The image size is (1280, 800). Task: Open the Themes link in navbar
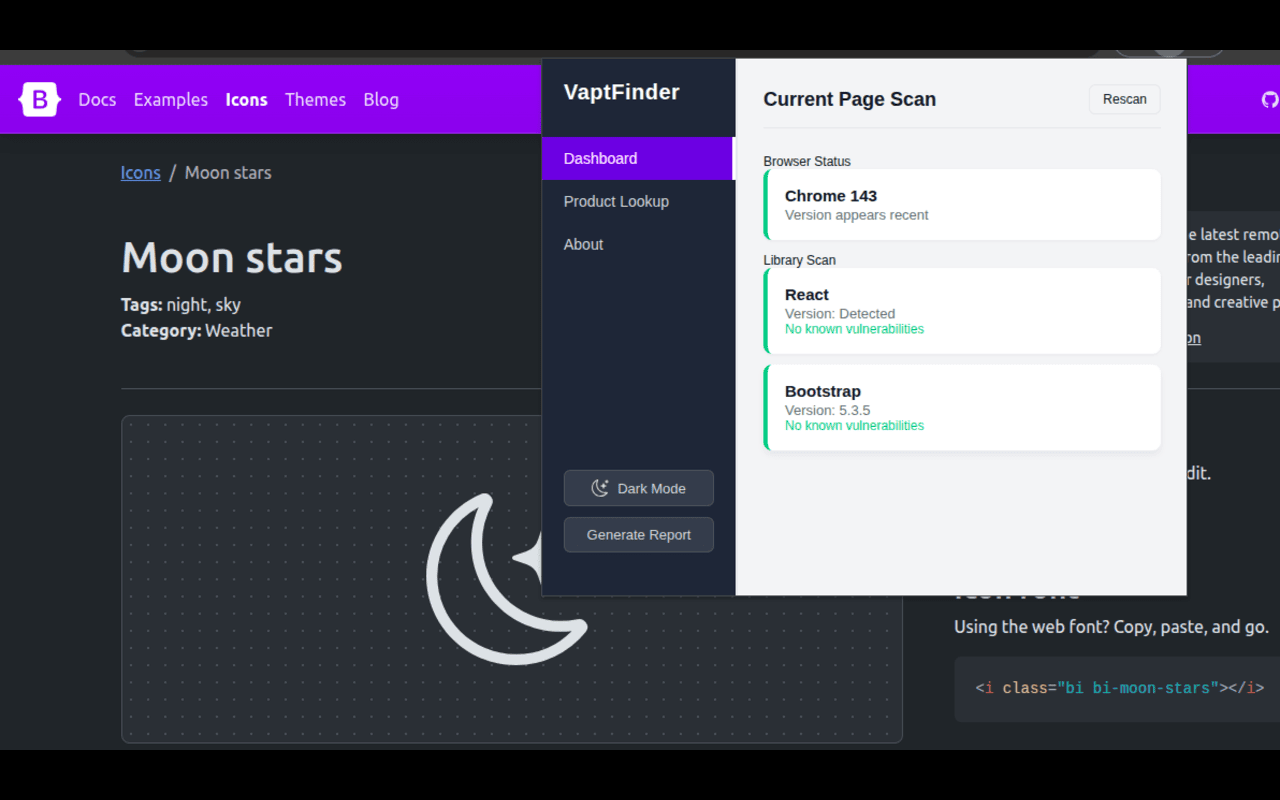[315, 99]
